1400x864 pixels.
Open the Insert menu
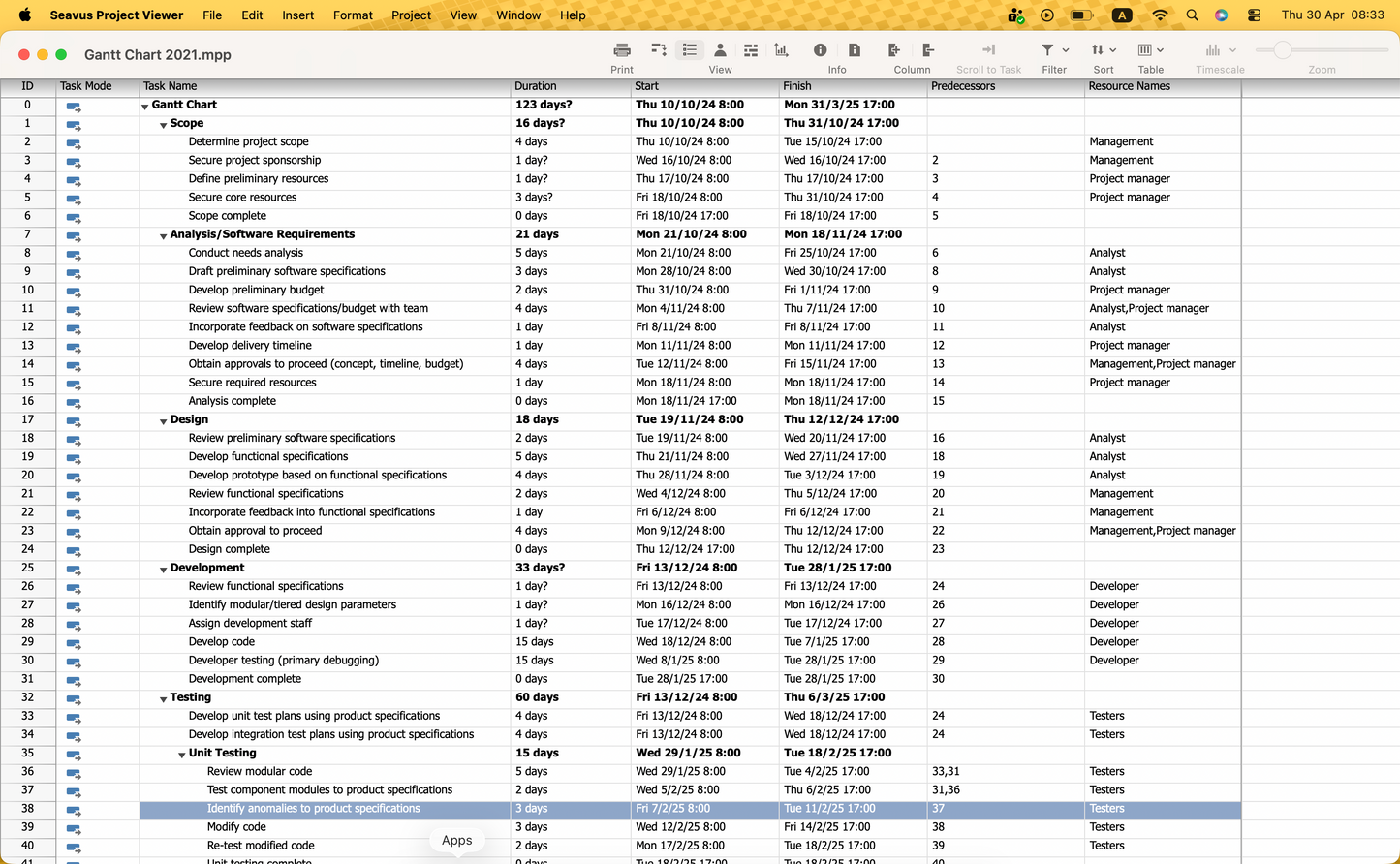pos(298,15)
